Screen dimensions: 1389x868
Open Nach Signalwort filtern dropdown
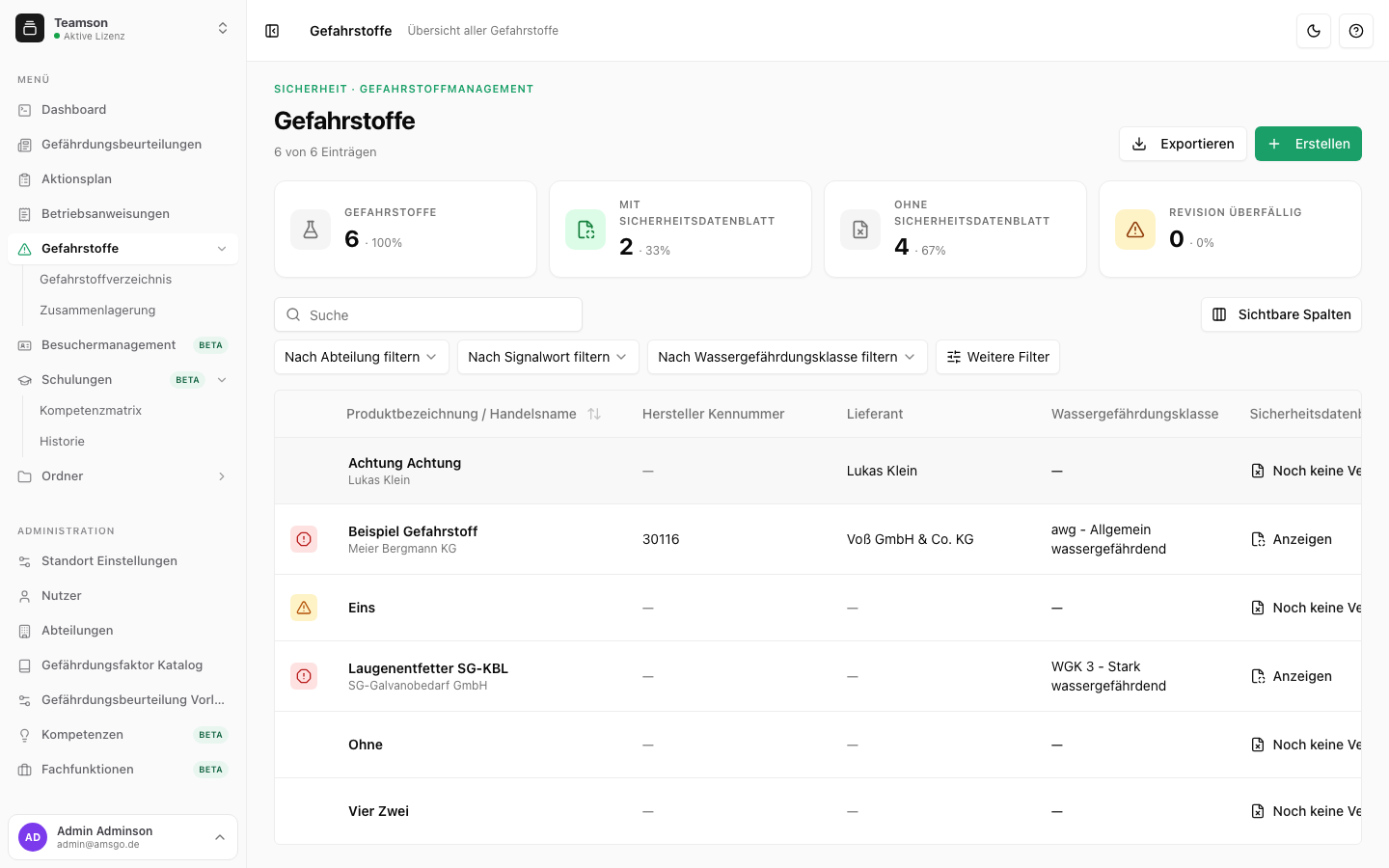click(548, 357)
